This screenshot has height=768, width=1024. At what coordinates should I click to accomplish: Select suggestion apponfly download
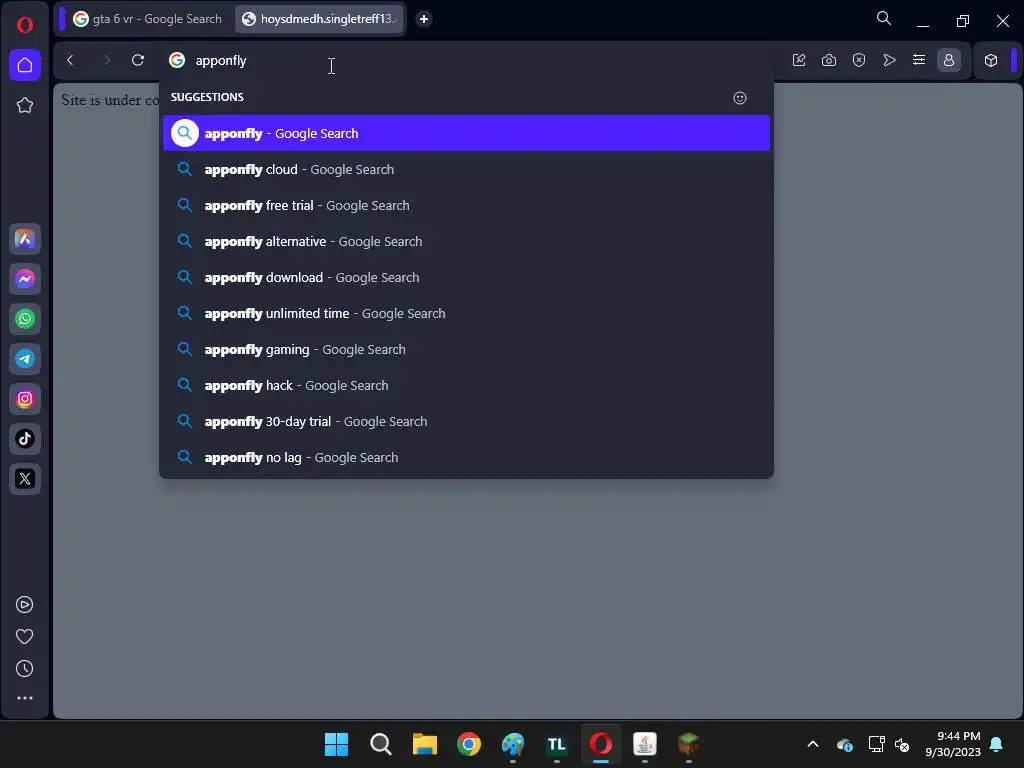(466, 277)
